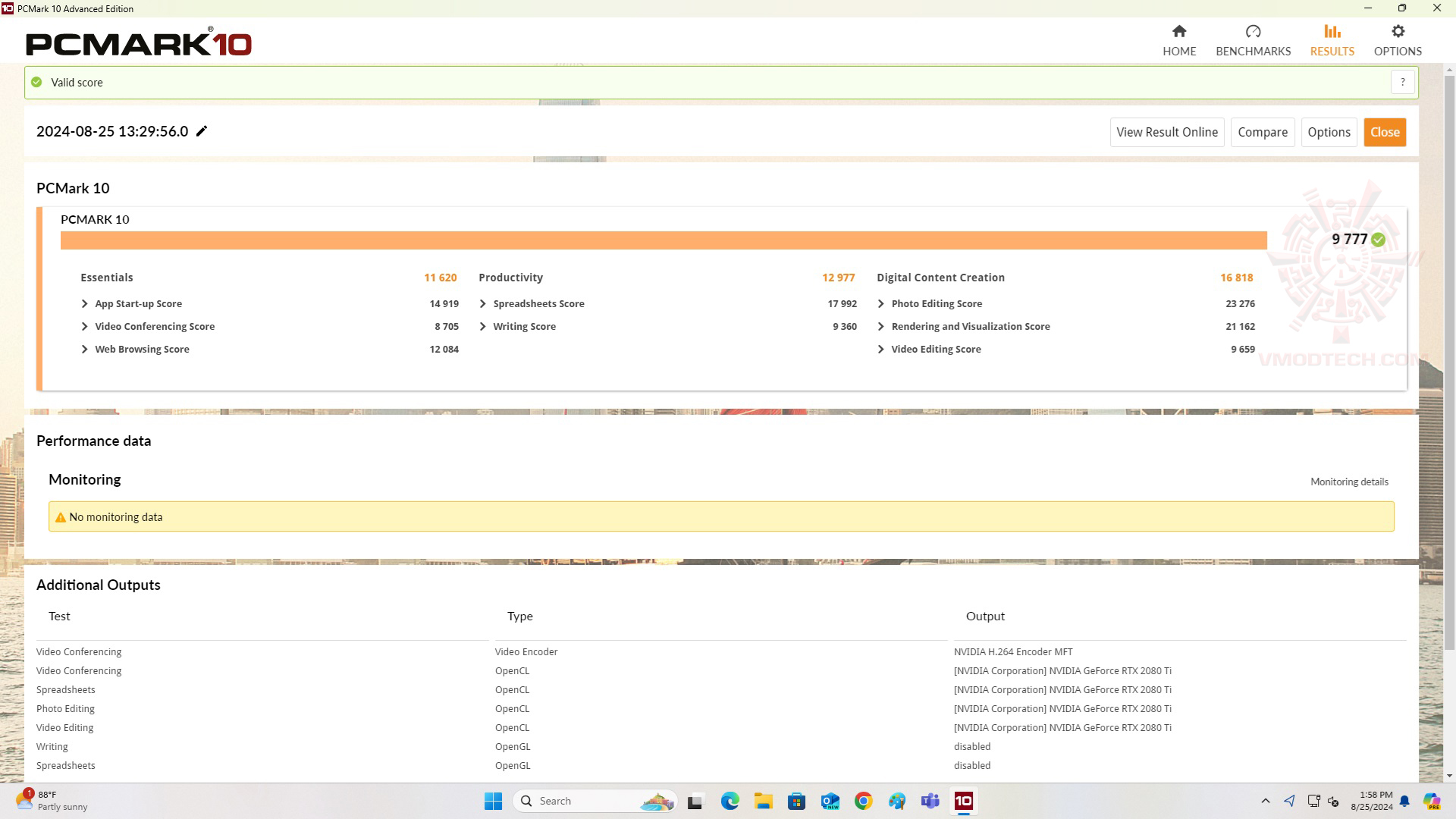Click the valid score checkmark icon
This screenshot has height=819, width=1456.
click(37, 82)
